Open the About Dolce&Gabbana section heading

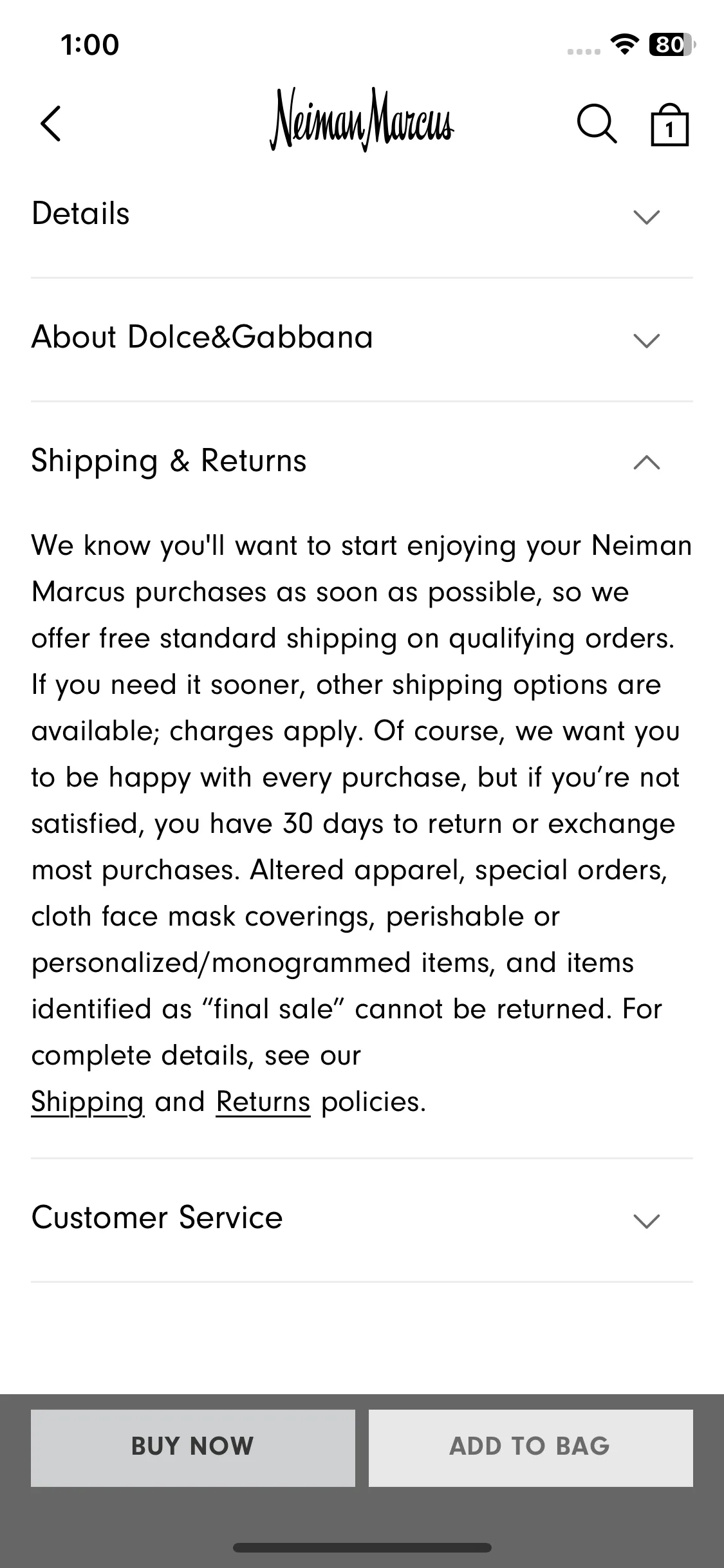click(x=202, y=337)
